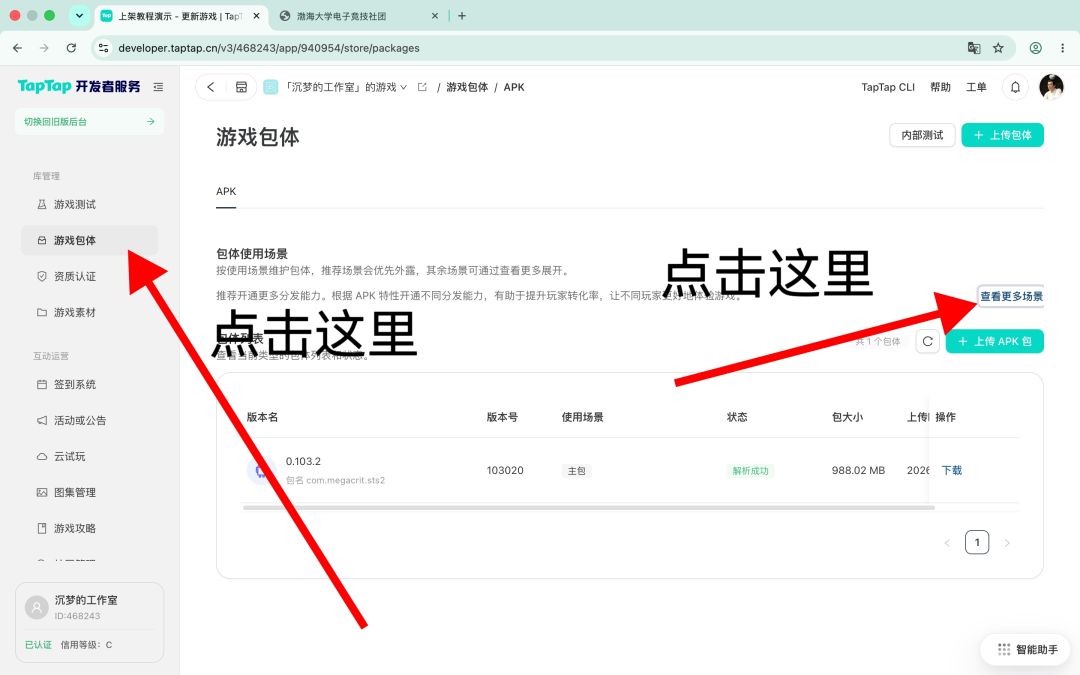Open game page via external link icon
The image size is (1080, 675).
pos(422,87)
